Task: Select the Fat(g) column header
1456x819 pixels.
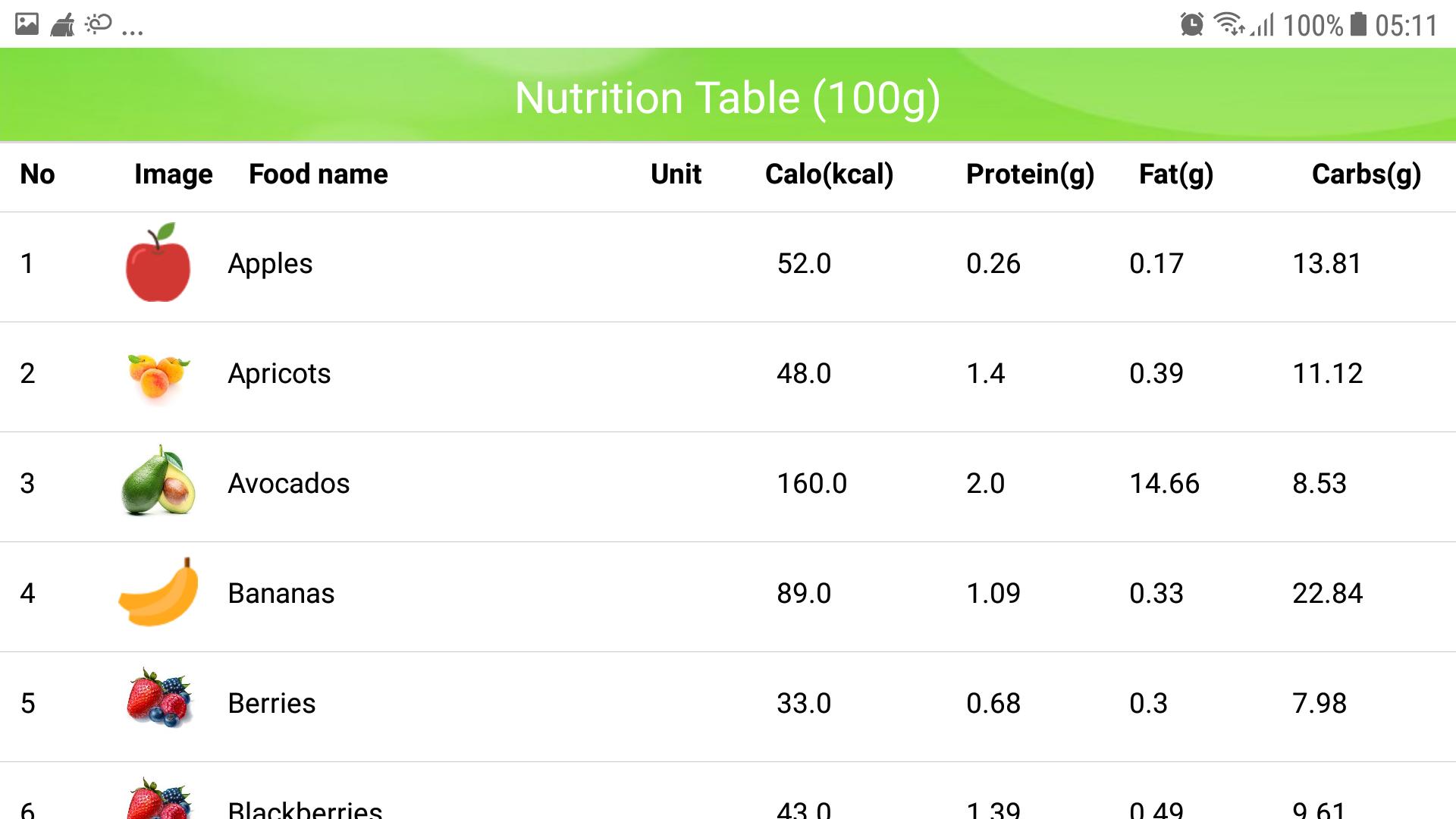Action: coord(1176,174)
